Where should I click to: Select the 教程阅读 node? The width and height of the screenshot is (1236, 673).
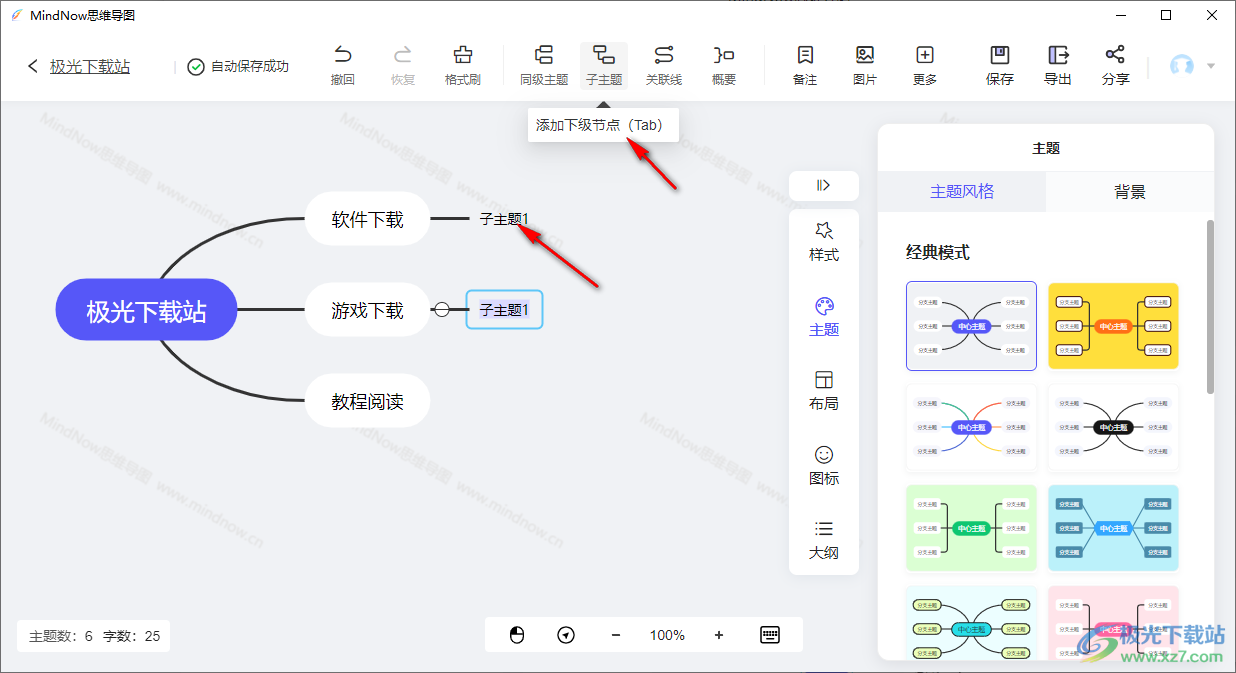(367, 401)
